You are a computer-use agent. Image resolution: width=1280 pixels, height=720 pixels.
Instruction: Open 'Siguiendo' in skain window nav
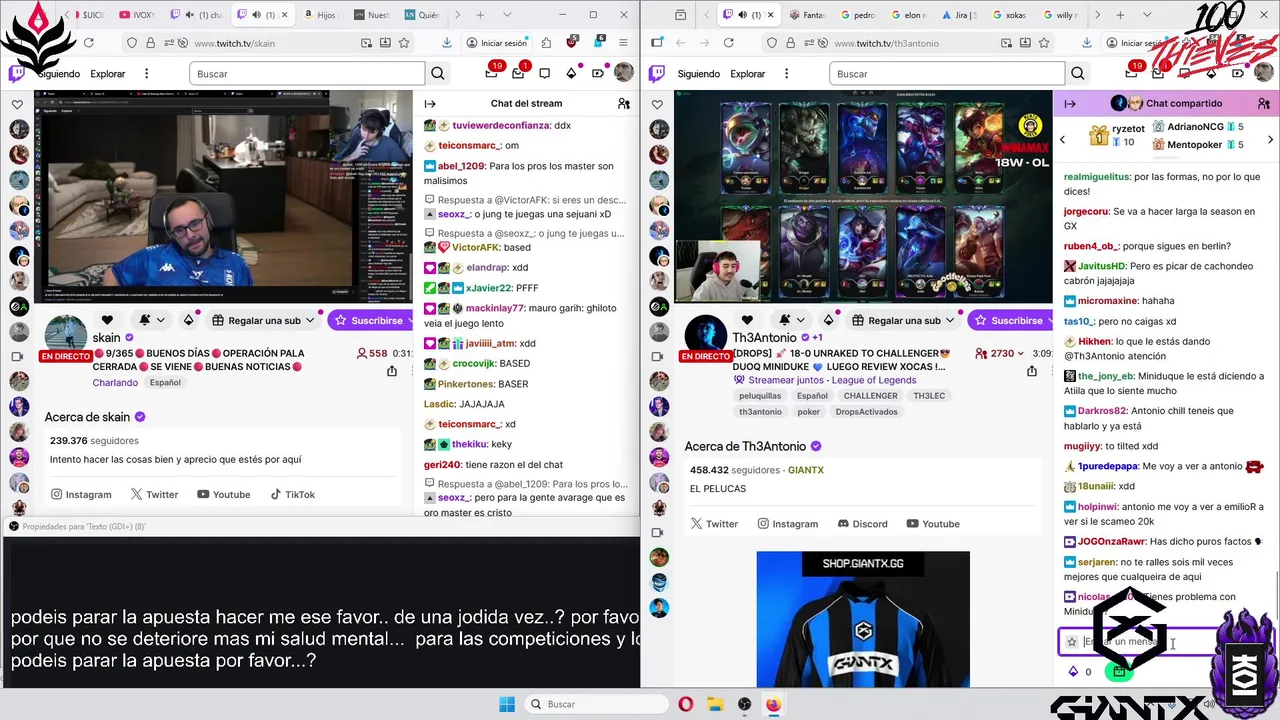58,74
